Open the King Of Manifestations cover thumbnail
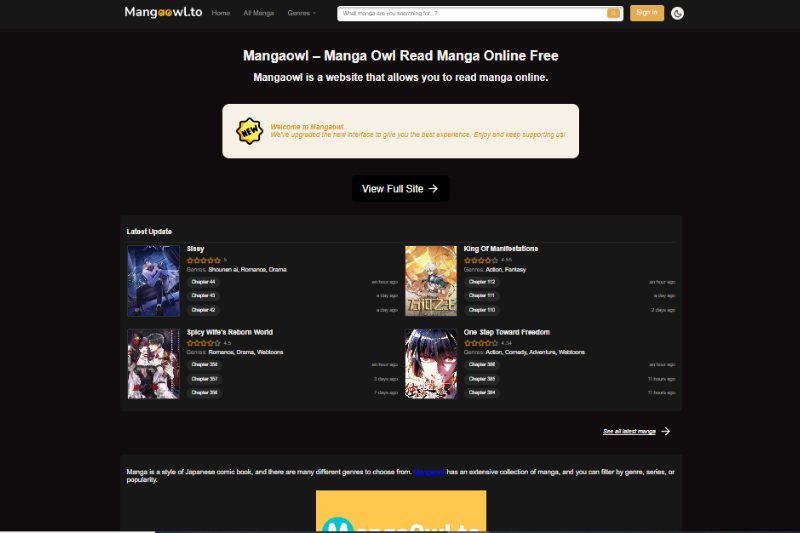The width and height of the screenshot is (800, 533). [431, 281]
